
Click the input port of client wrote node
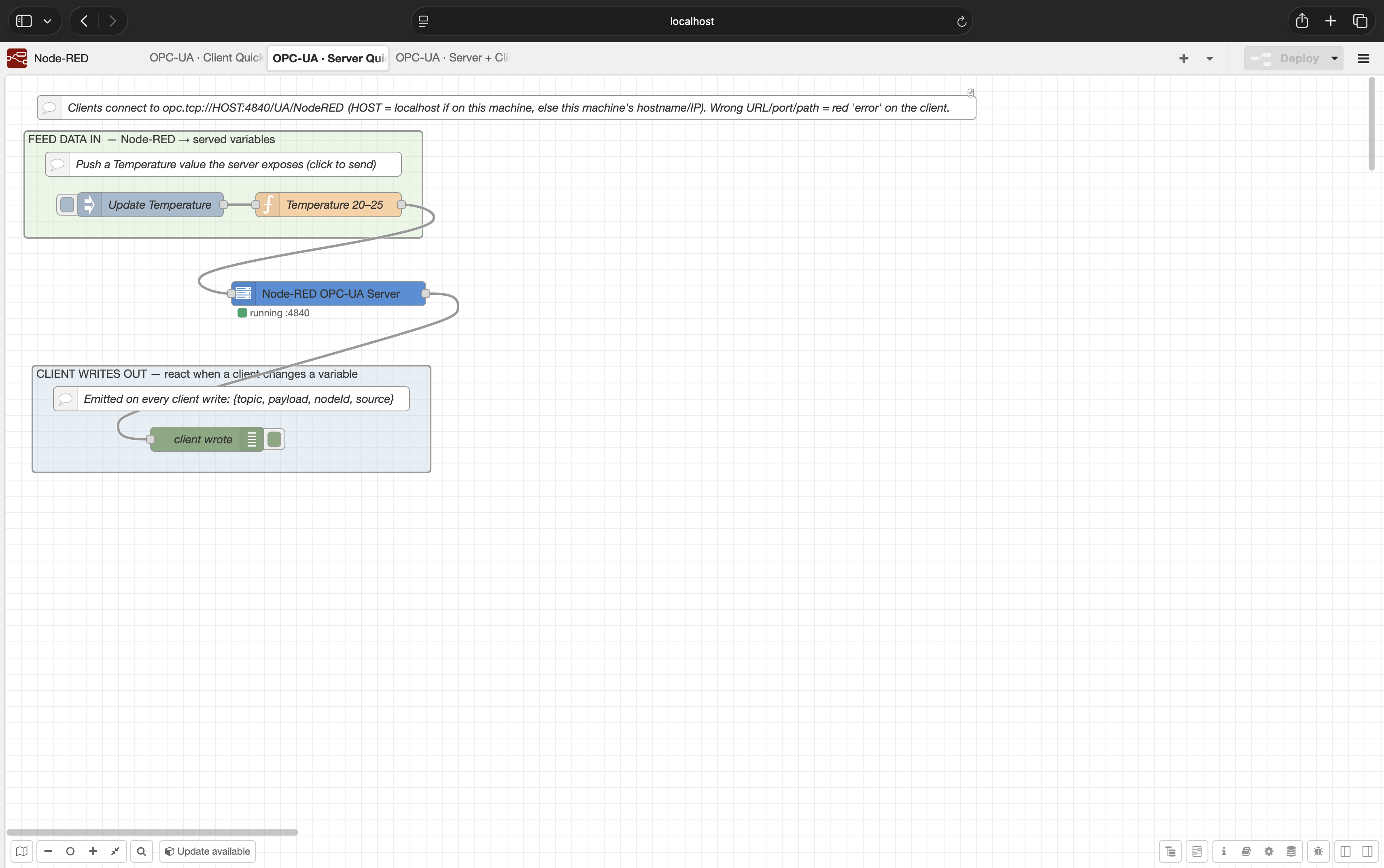[x=151, y=439]
